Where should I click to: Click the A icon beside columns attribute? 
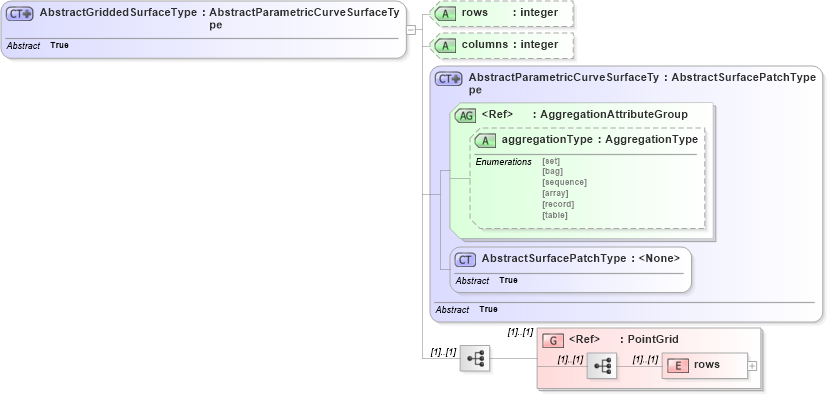(446, 46)
